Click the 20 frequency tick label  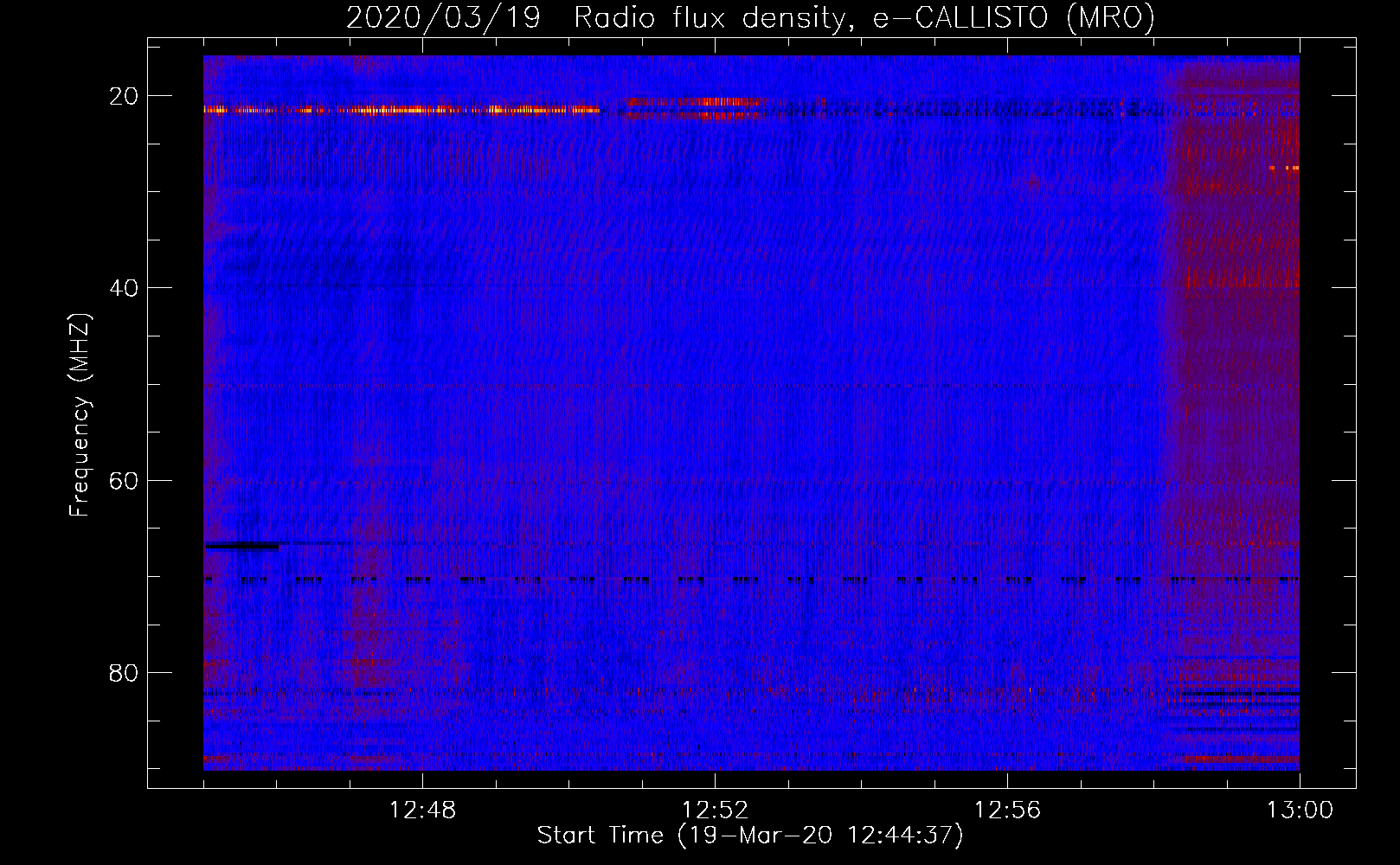tap(124, 96)
